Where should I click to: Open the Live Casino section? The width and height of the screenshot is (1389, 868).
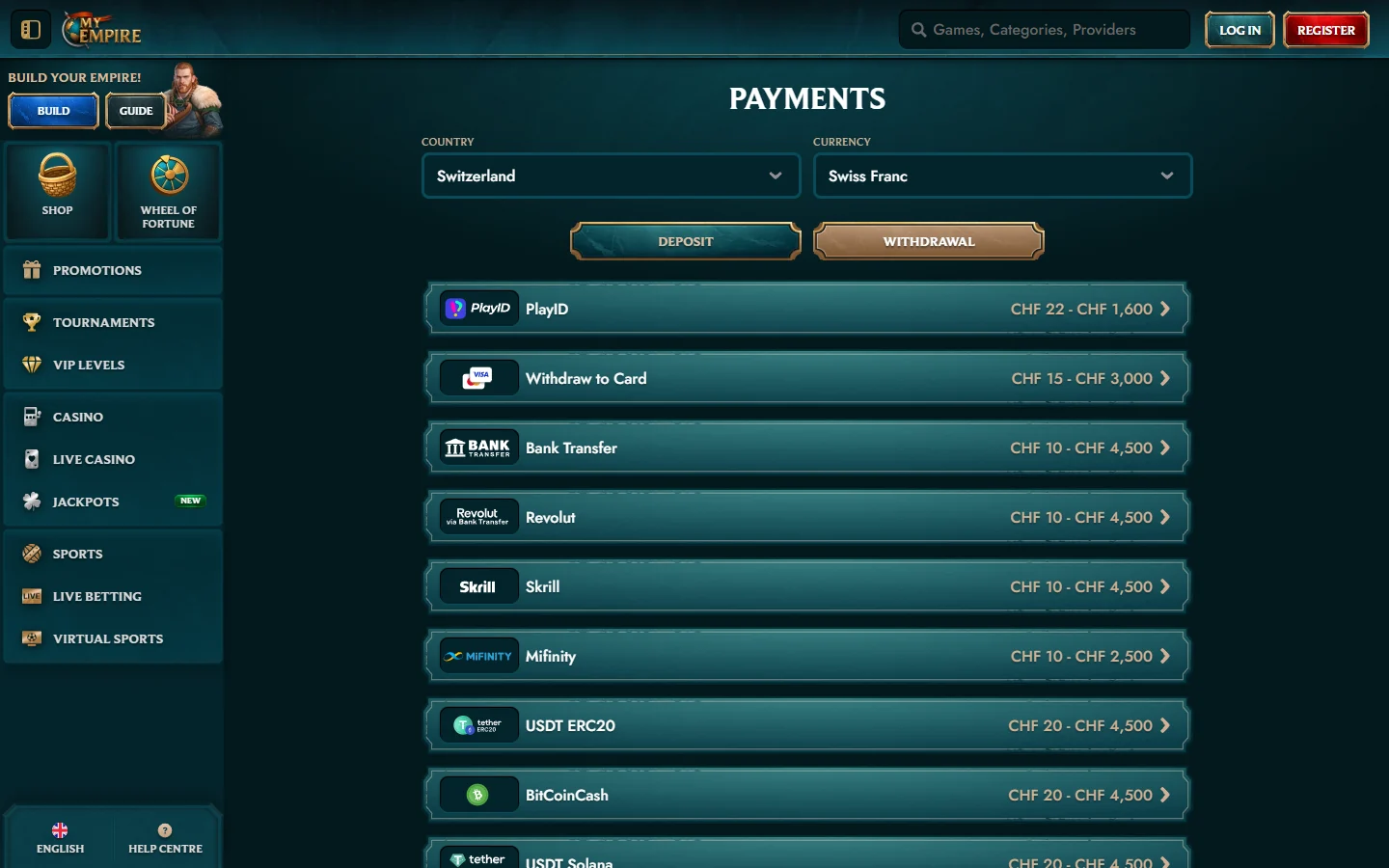point(113,459)
